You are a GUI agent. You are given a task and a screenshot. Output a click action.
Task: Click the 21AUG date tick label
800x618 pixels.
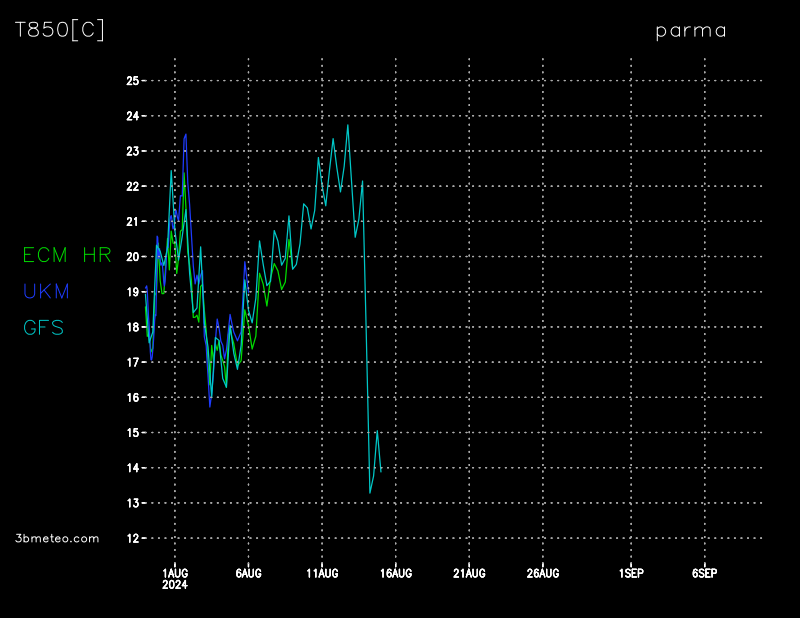(469, 573)
